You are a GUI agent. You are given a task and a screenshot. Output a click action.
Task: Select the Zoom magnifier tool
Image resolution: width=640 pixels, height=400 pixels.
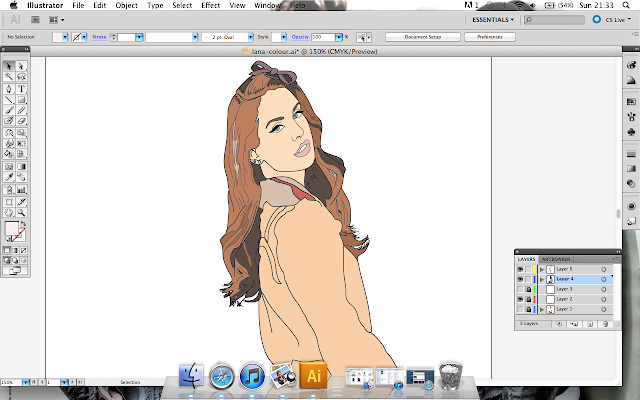21,212
